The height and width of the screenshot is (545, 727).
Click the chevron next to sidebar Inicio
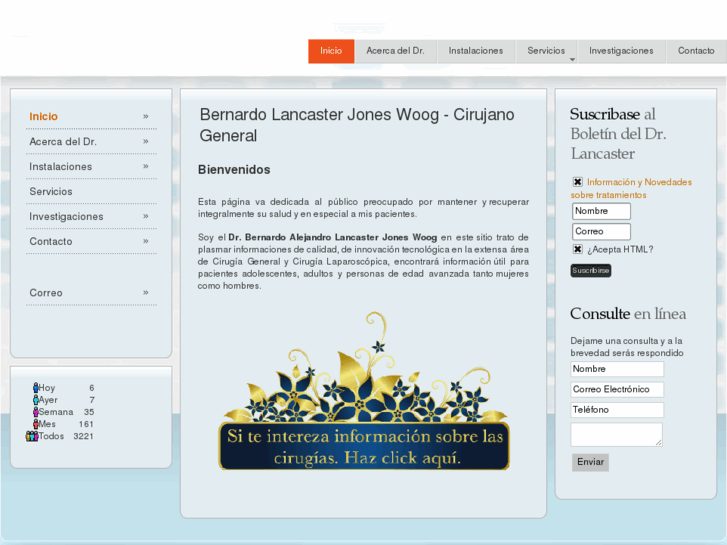pyautogui.click(x=146, y=116)
